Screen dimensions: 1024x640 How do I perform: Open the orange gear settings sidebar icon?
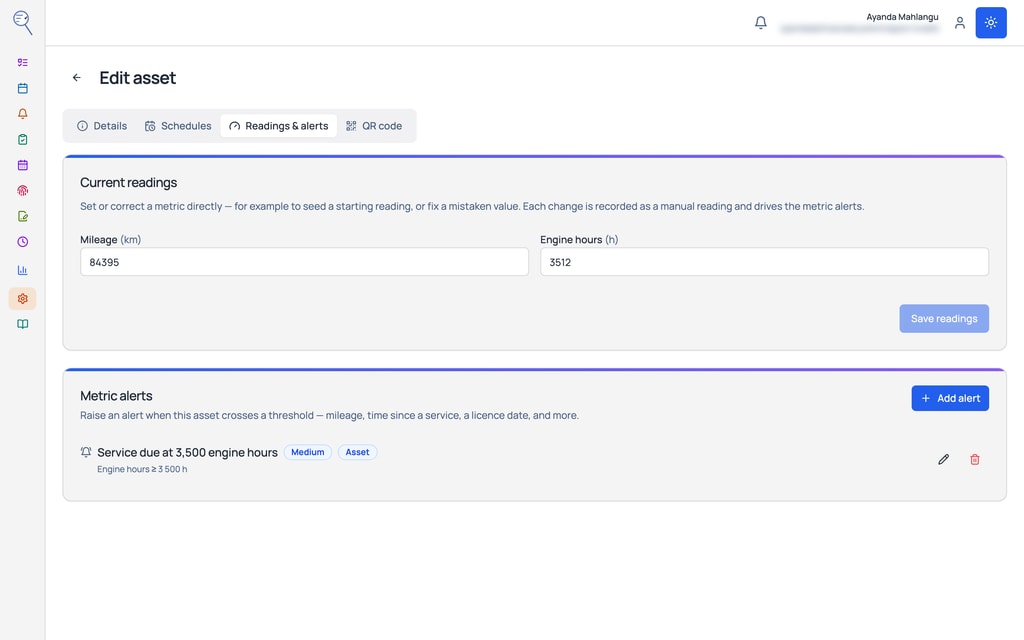[22, 298]
